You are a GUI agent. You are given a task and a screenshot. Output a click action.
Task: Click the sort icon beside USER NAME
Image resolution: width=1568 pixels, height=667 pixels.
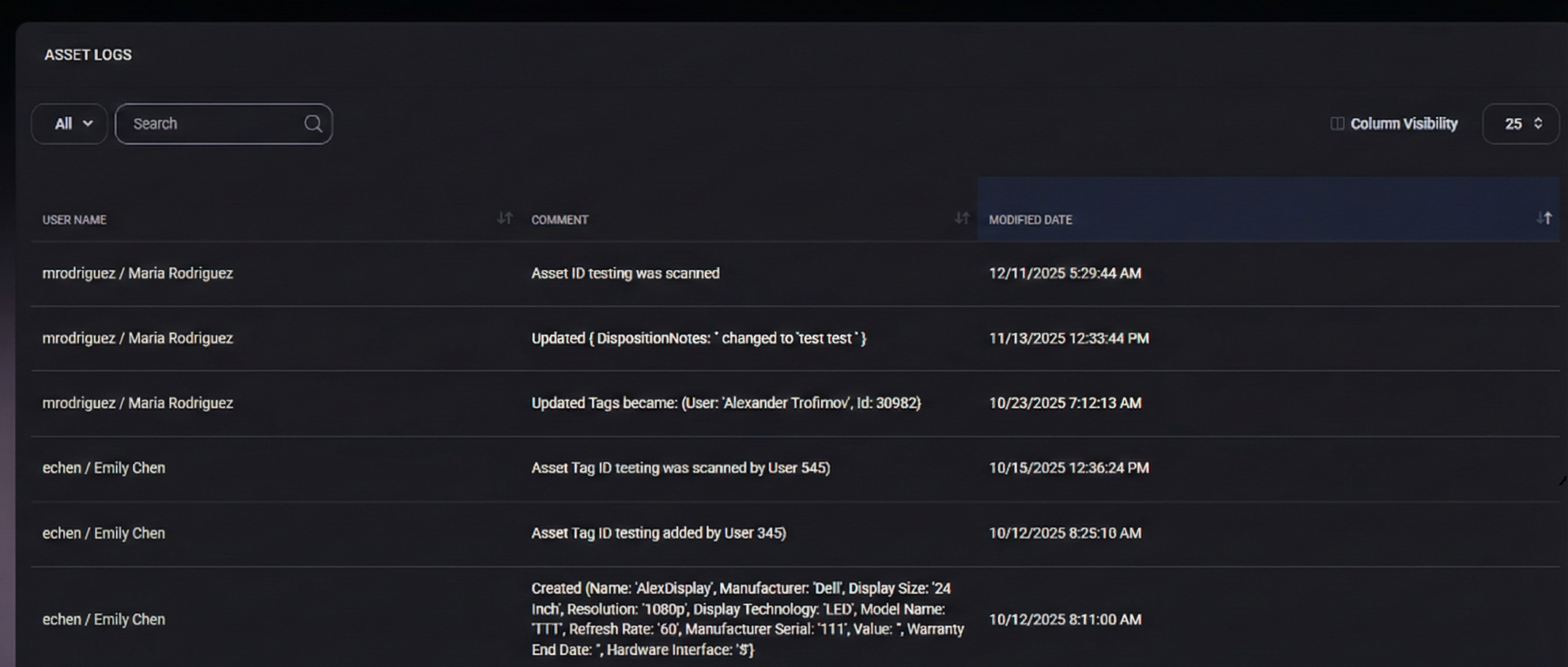click(505, 219)
